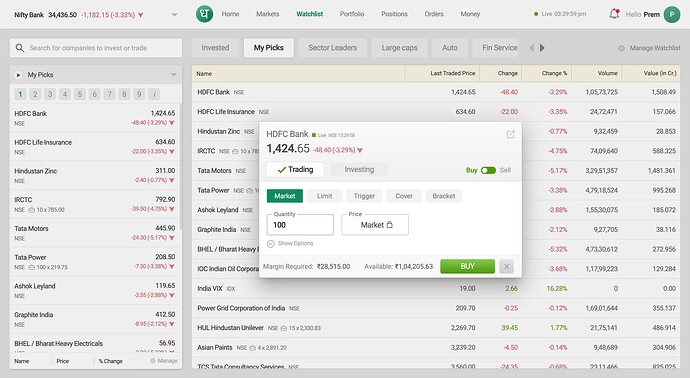Open the Portfolio menu item

point(352,14)
